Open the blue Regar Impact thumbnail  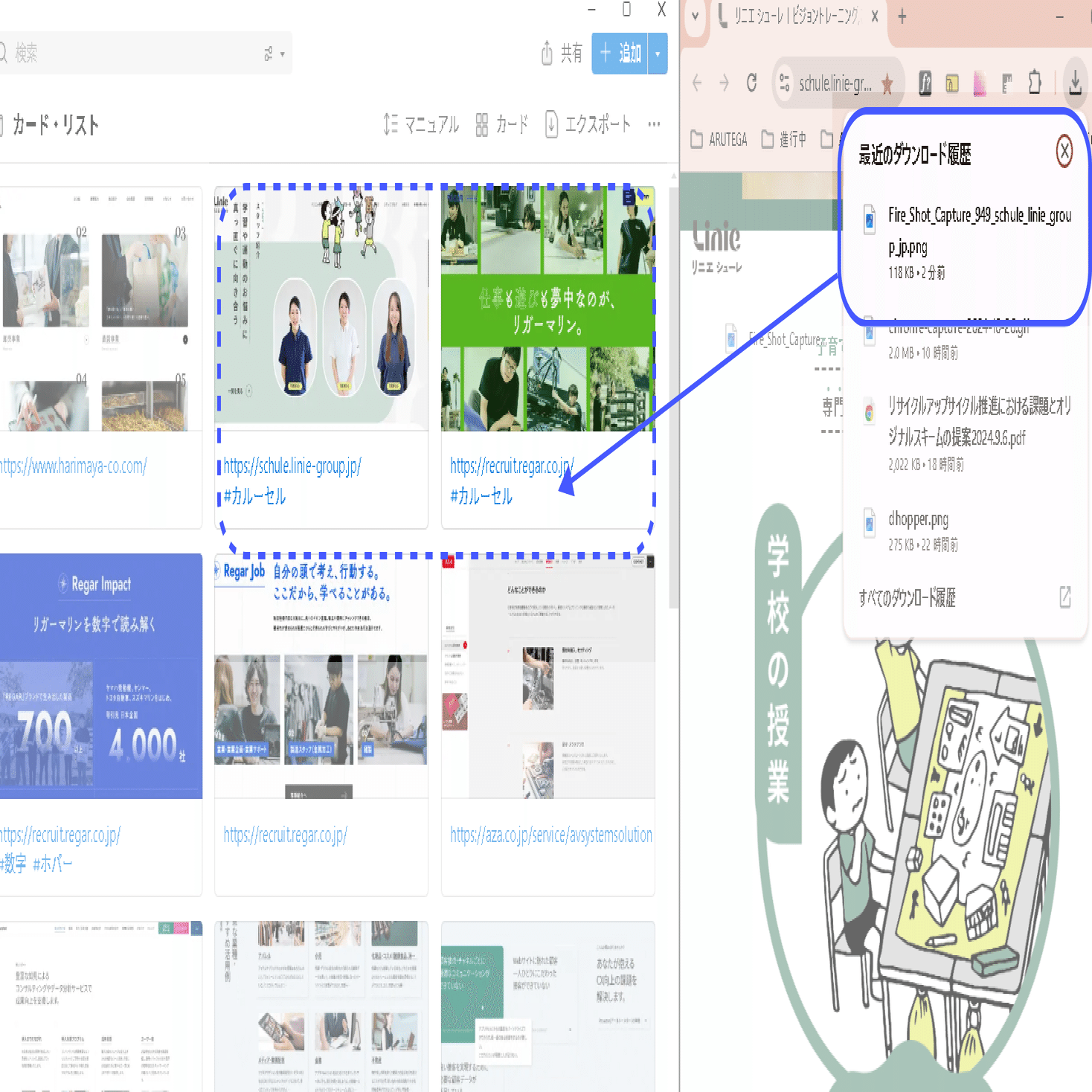100,676
